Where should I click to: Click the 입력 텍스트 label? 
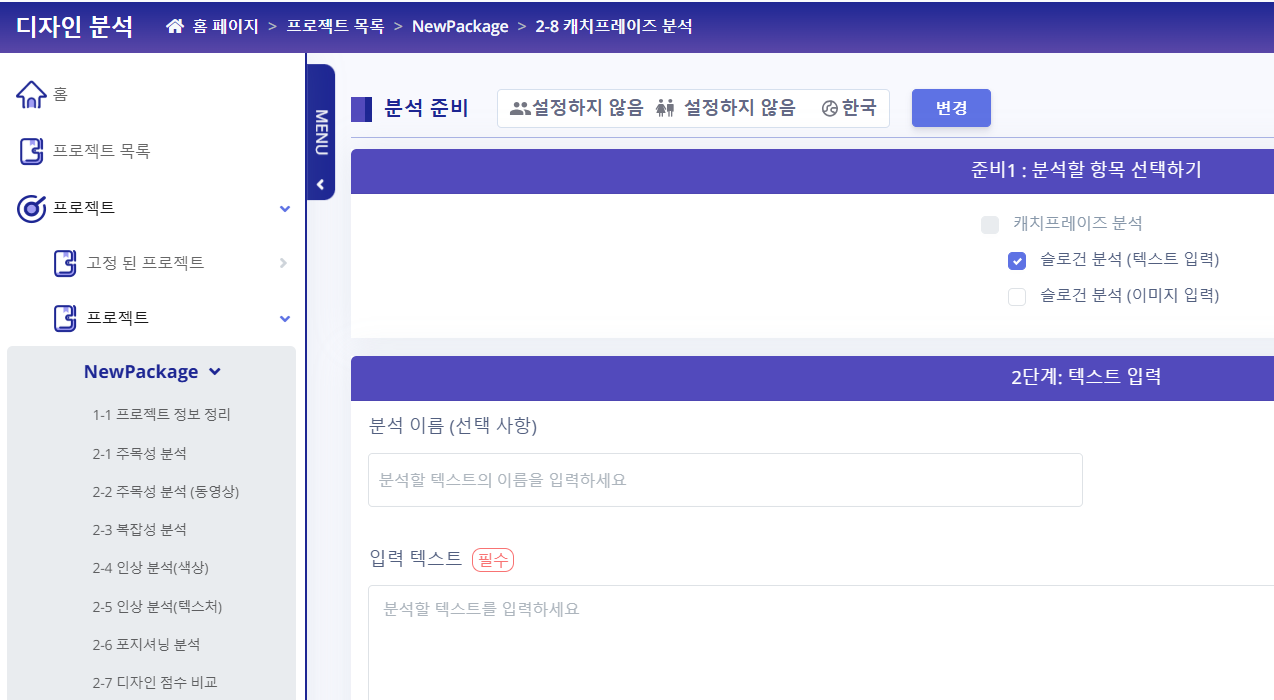[416, 559]
